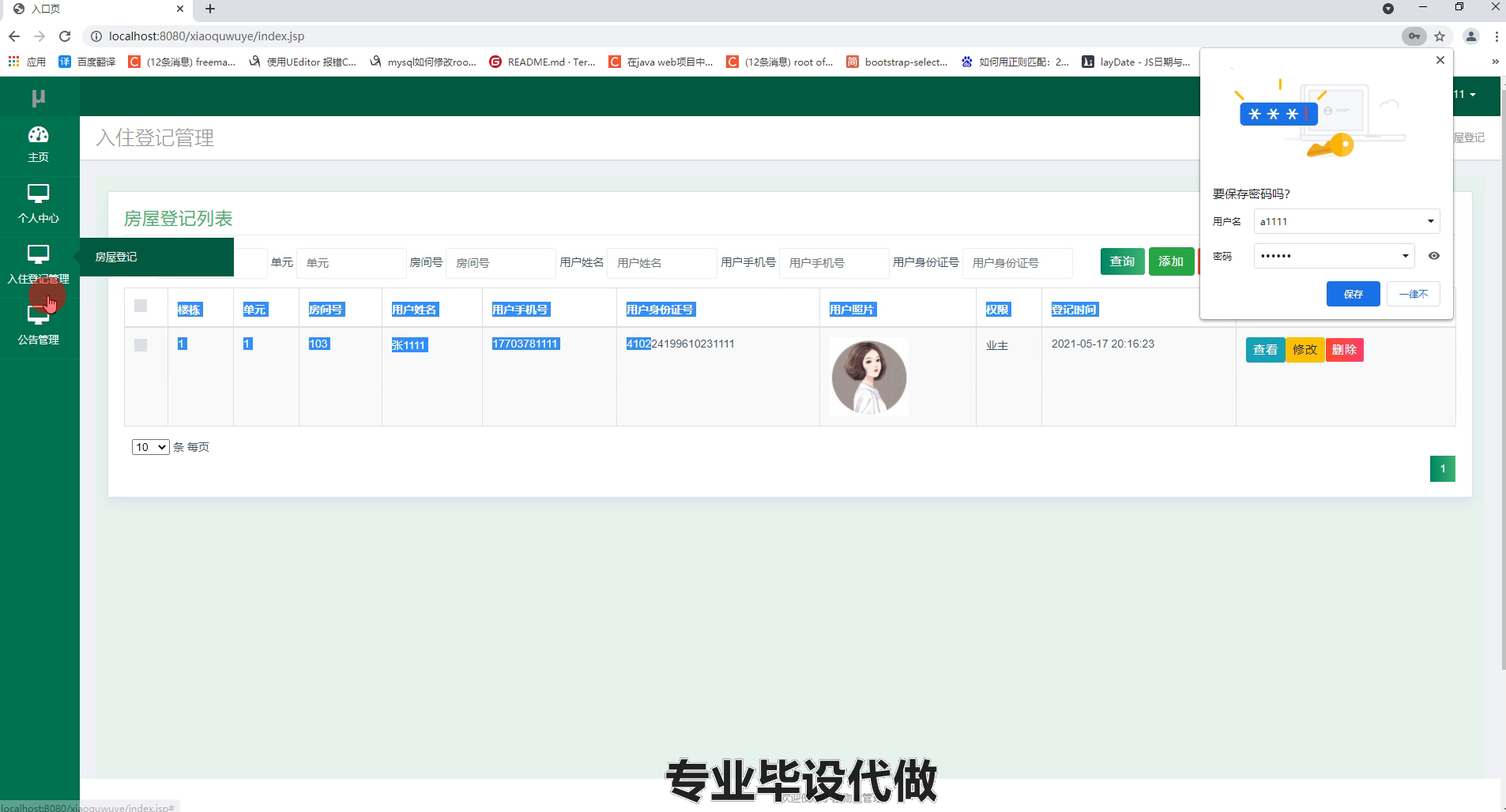Click the 用户身份证号 search input
This screenshot has height=812, width=1506.
1017,263
